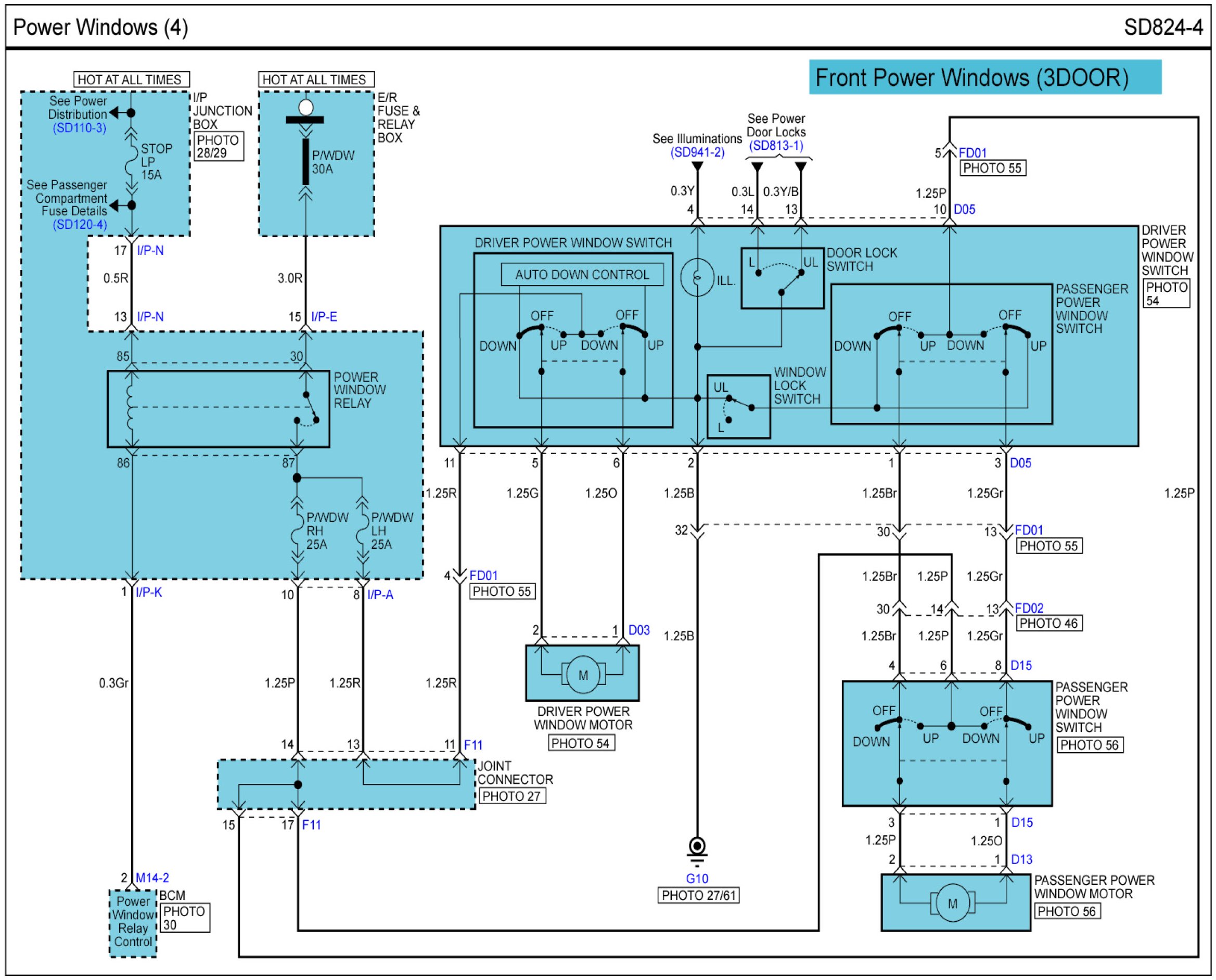This screenshot has height=980, width=1216.
Task: Click the PHOTO 28/29 box
Action: tap(219, 147)
